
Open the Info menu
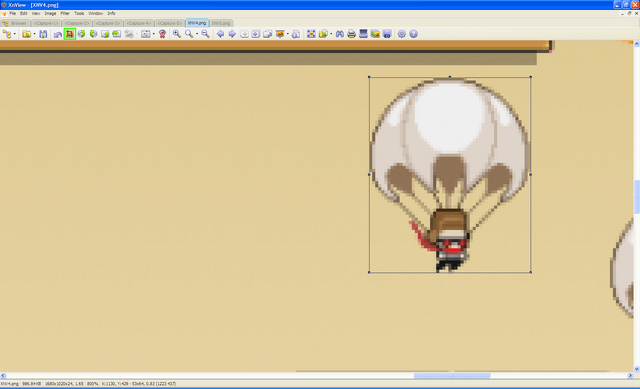pyautogui.click(x=111, y=13)
